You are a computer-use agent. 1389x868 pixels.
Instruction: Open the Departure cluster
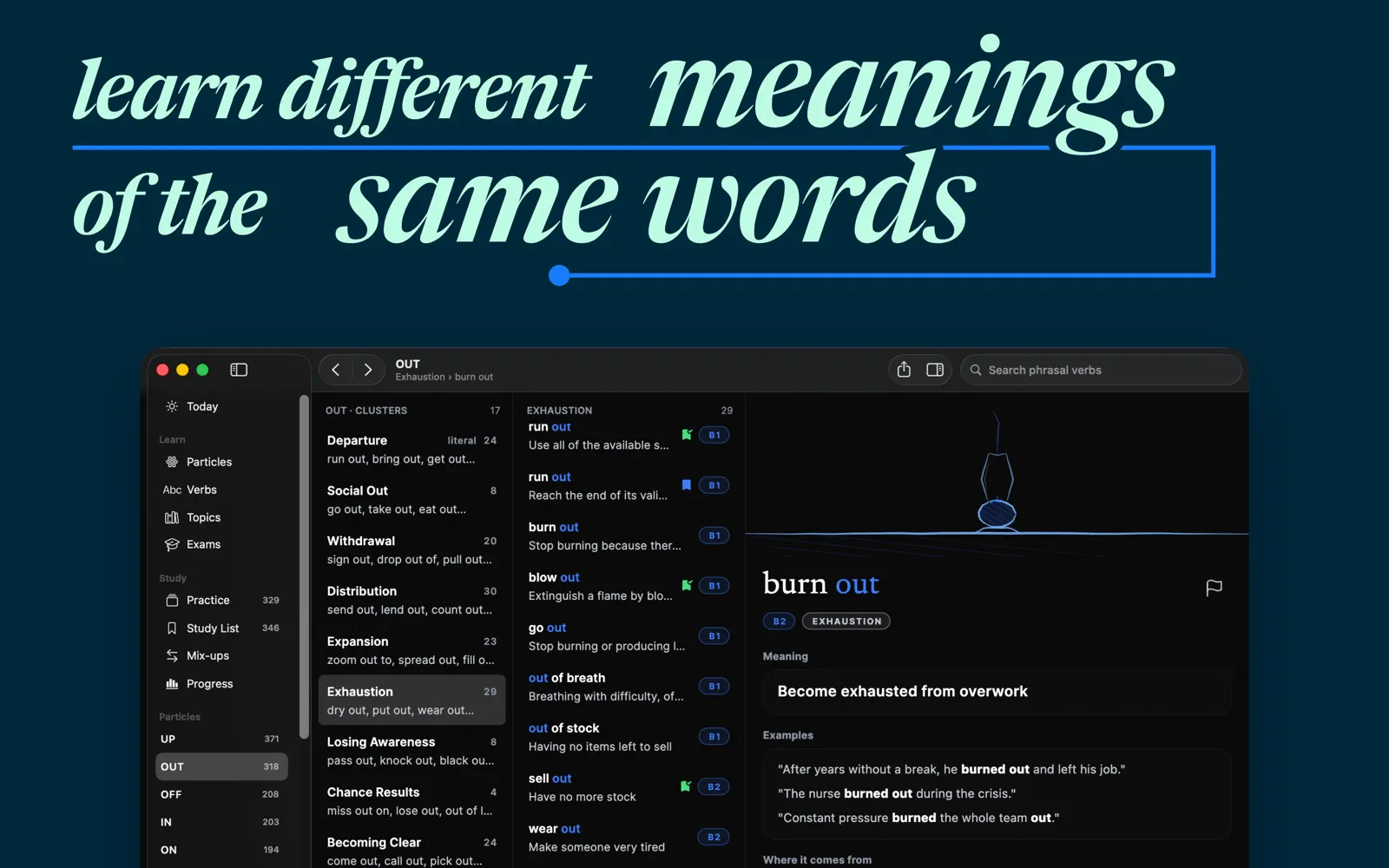tap(411, 450)
